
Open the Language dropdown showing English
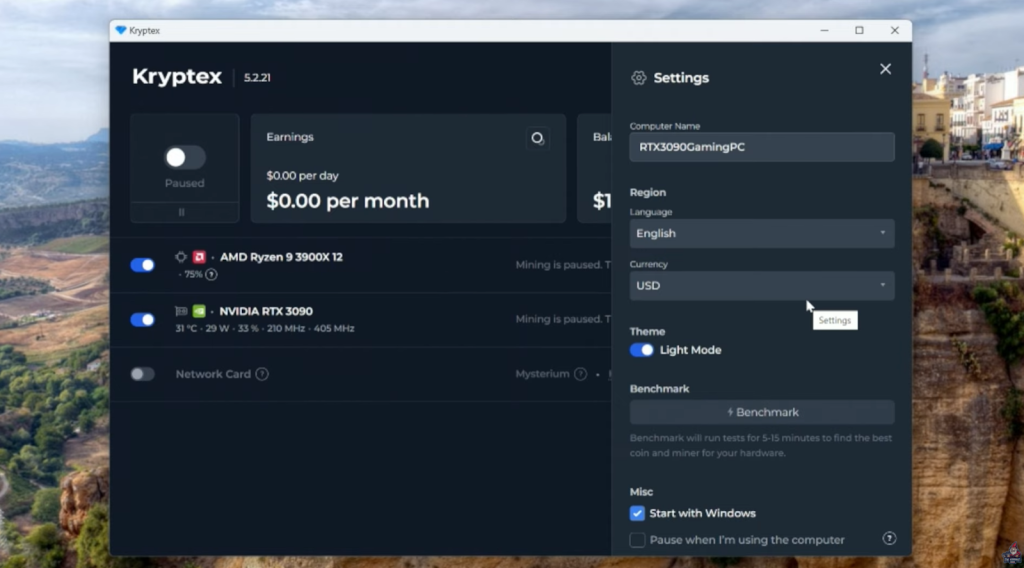[761, 233]
